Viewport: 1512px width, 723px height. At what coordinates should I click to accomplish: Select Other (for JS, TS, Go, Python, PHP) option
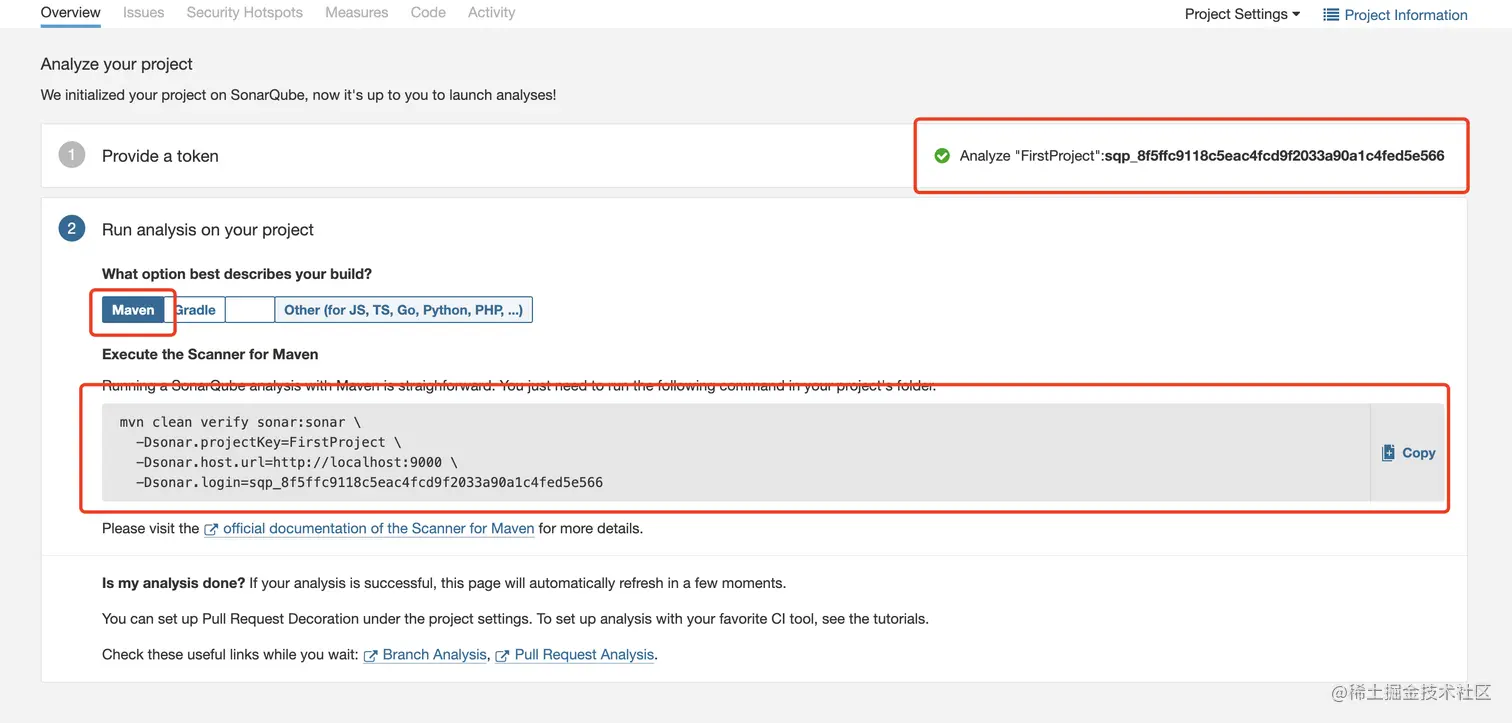click(x=403, y=310)
